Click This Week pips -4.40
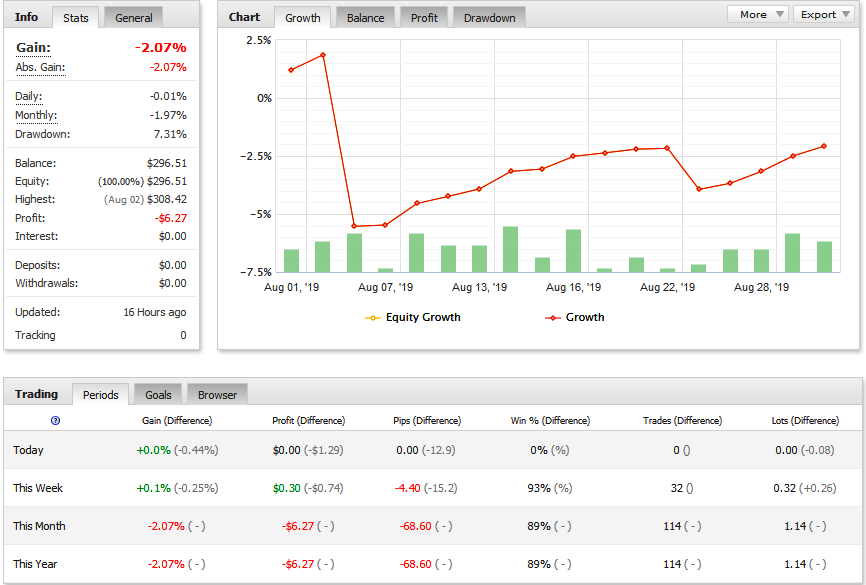This screenshot has height=585, width=866. pyautogui.click(x=408, y=488)
